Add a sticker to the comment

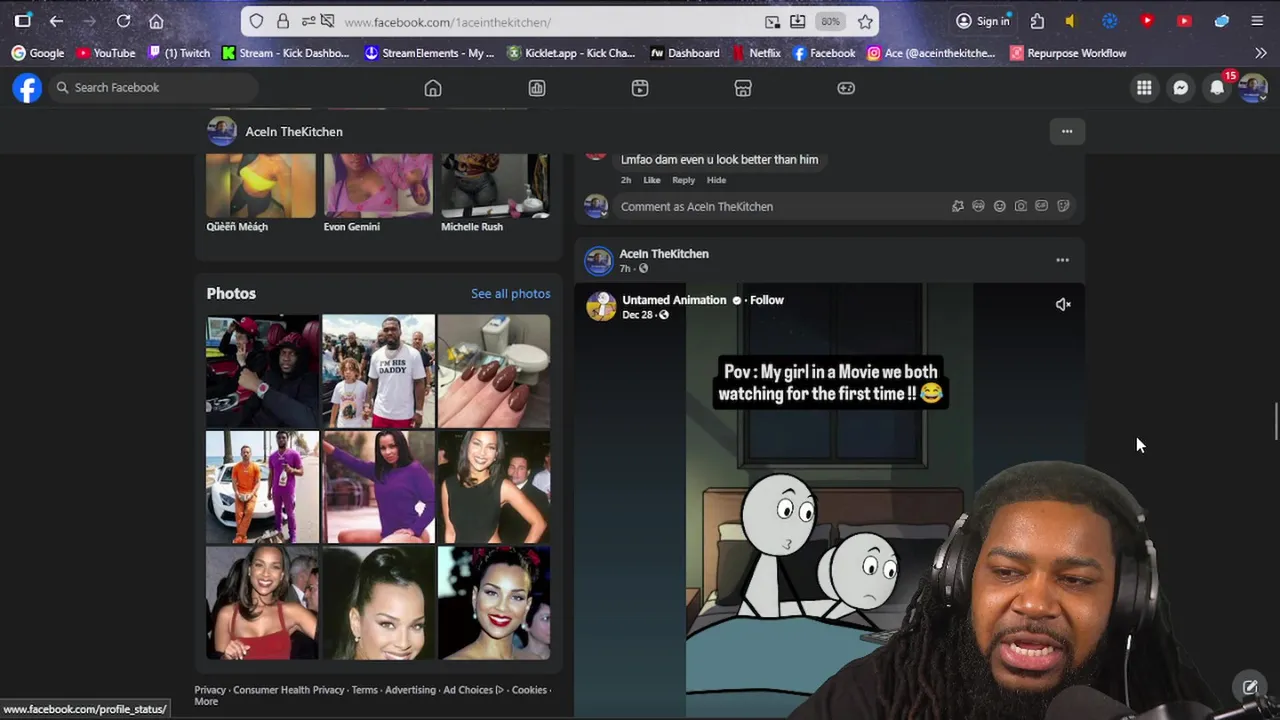1063,206
